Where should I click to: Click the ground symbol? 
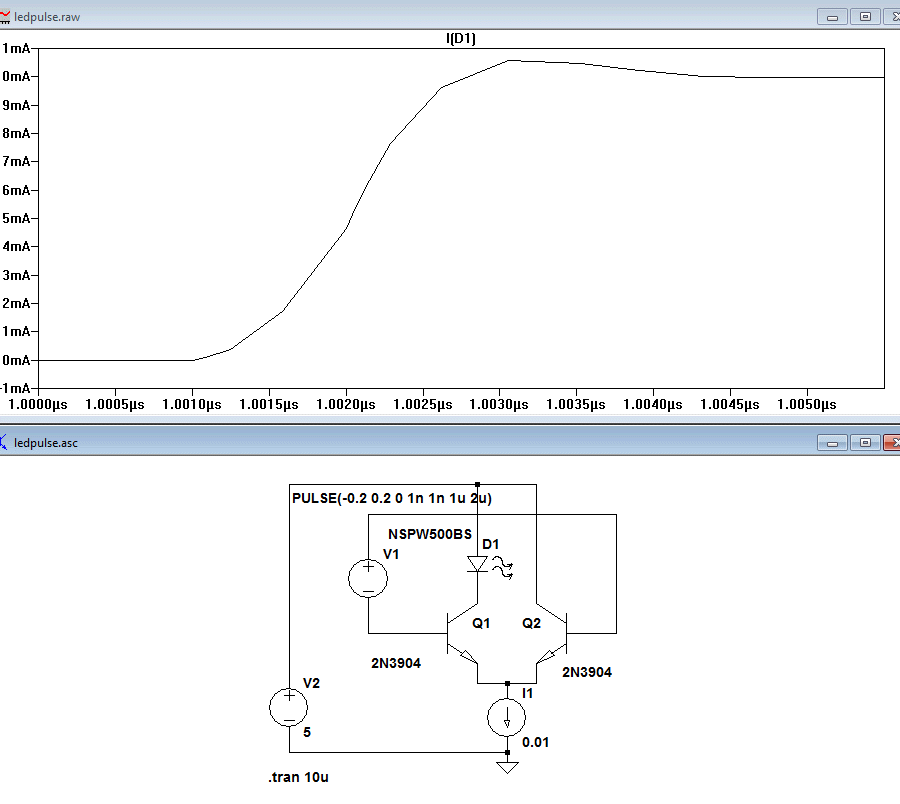[x=507, y=767]
